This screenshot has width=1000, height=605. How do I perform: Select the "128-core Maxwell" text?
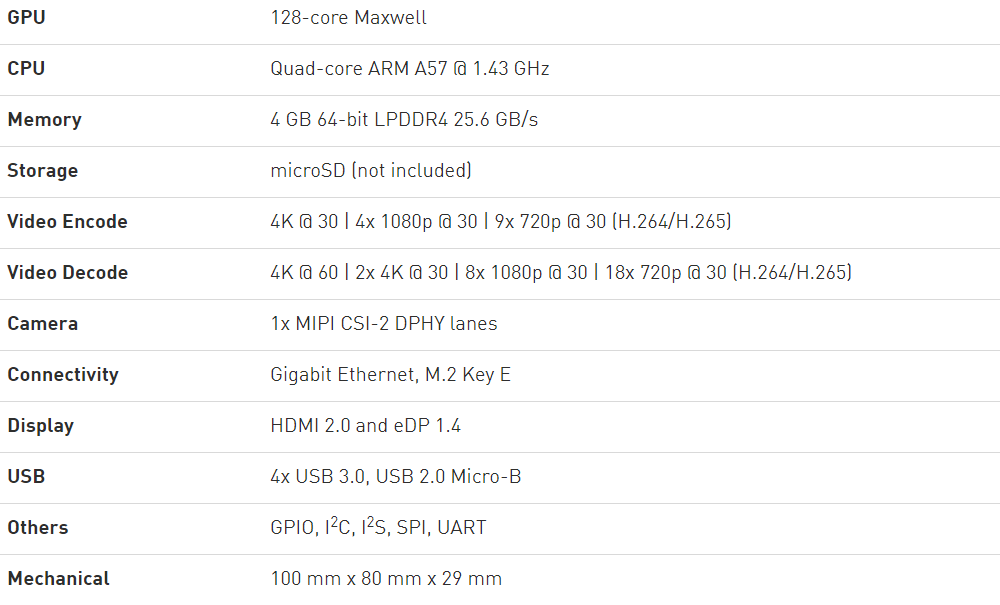(x=349, y=18)
